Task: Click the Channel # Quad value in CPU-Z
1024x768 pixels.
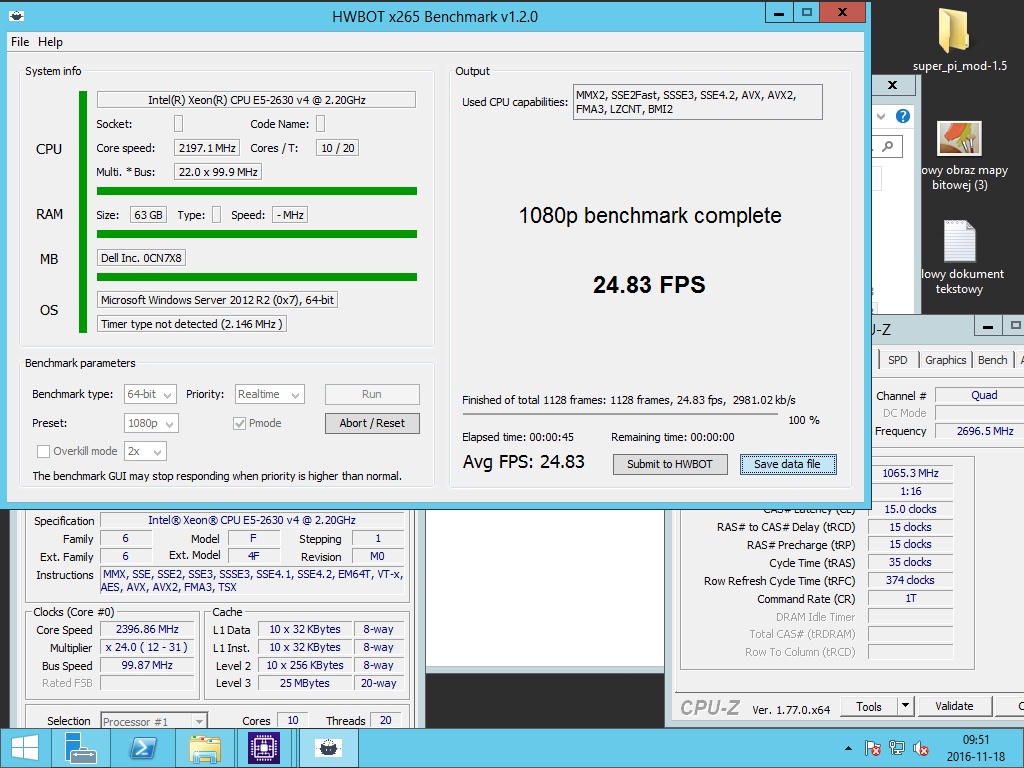Action: [x=984, y=395]
